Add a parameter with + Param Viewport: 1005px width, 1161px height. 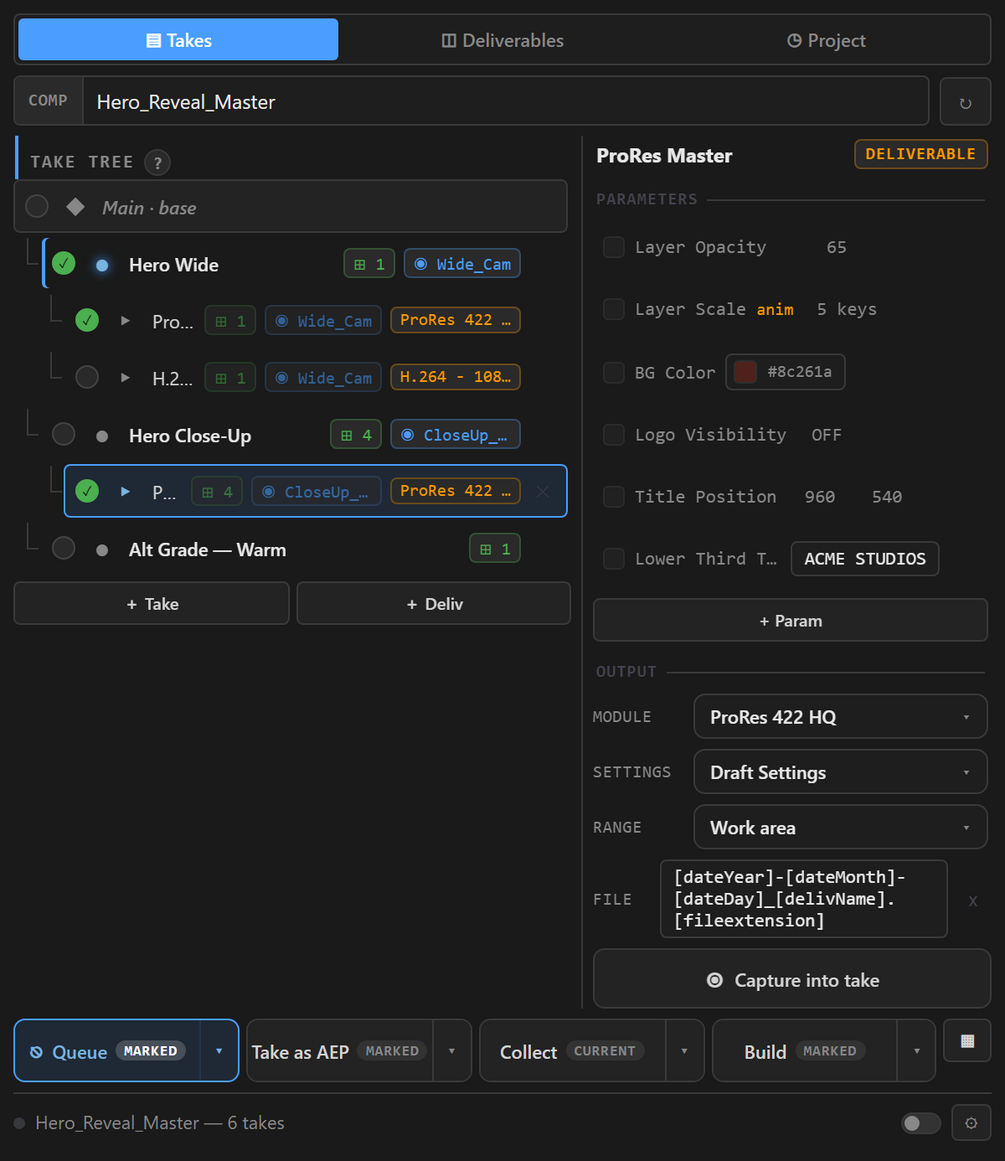790,620
